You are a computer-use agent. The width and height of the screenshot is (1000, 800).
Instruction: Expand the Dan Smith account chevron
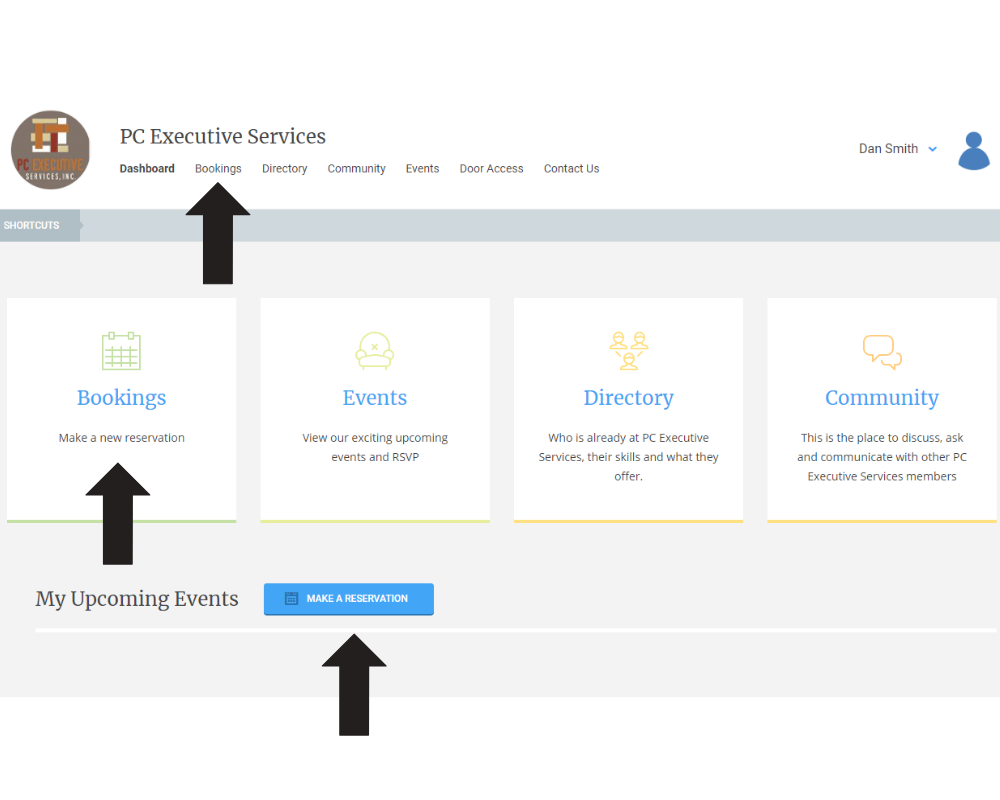[932, 149]
